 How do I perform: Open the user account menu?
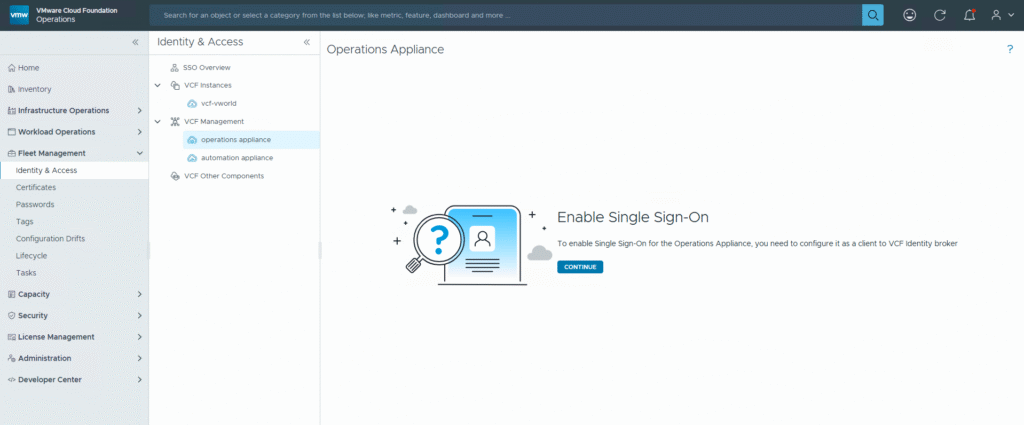click(x=999, y=15)
